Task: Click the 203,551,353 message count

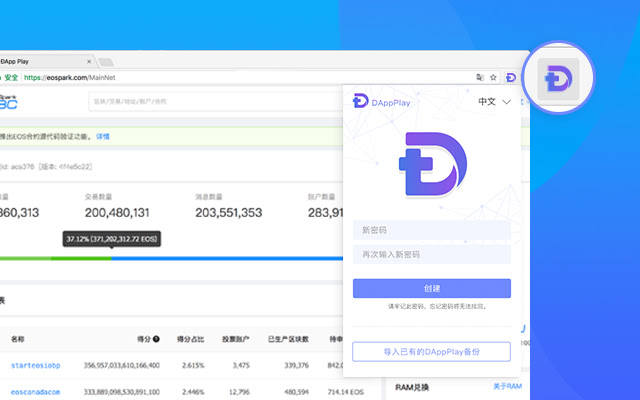Action: 229,213
